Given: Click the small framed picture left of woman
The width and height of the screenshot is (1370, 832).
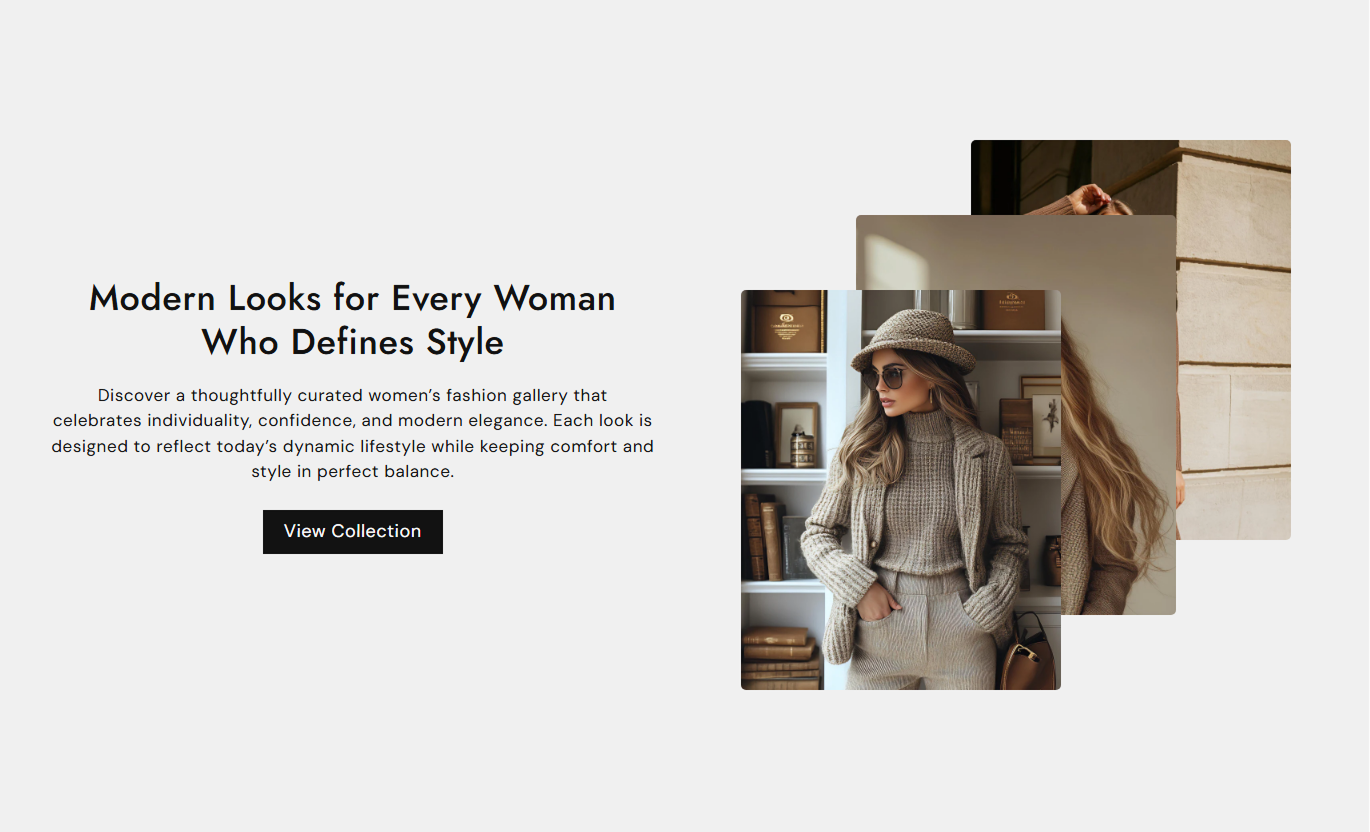Looking at the screenshot, I should [x=797, y=434].
